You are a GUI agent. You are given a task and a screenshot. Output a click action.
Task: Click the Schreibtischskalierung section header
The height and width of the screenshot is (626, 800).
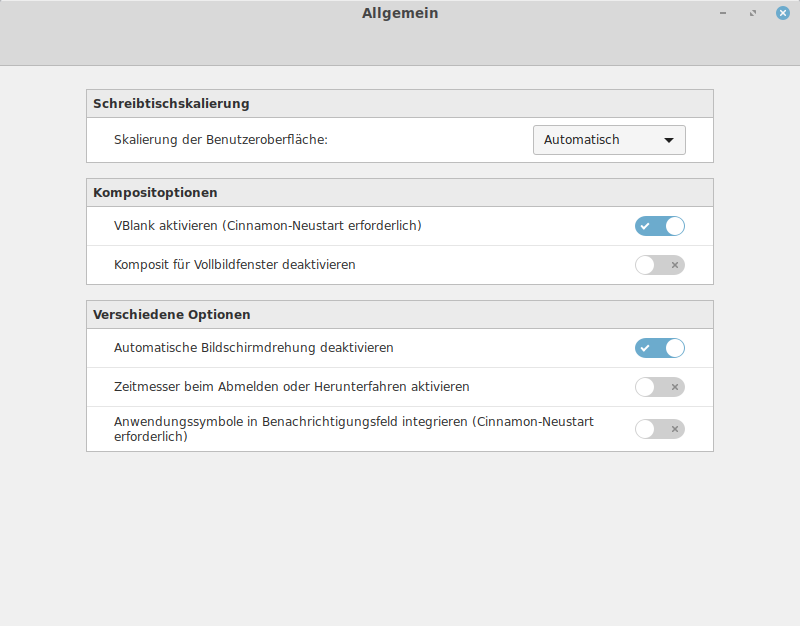coord(171,103)
